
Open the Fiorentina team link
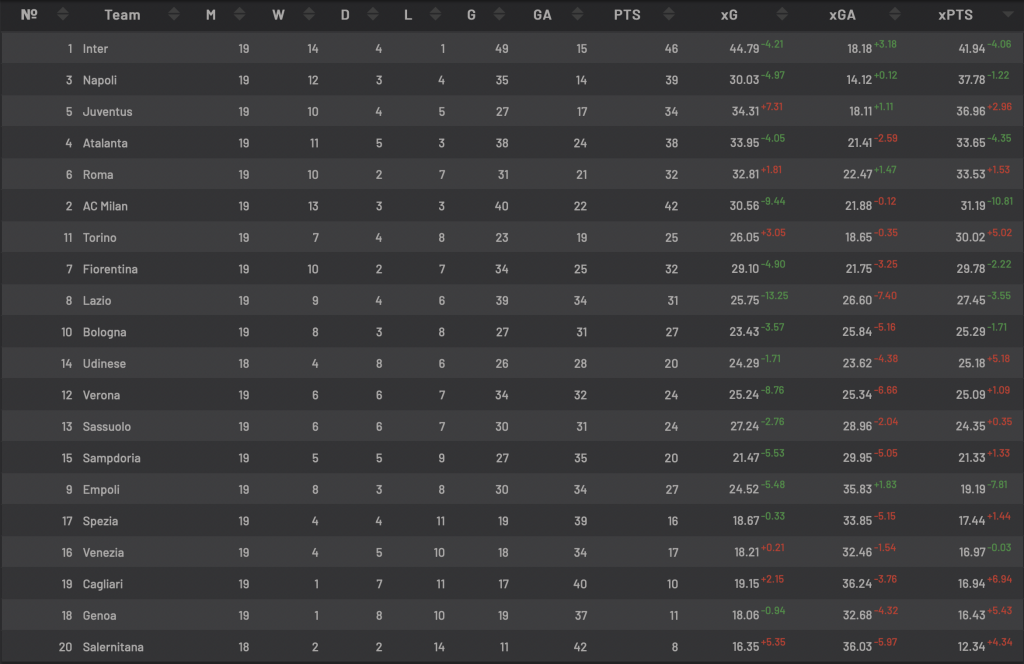click(x=110, y=269)
